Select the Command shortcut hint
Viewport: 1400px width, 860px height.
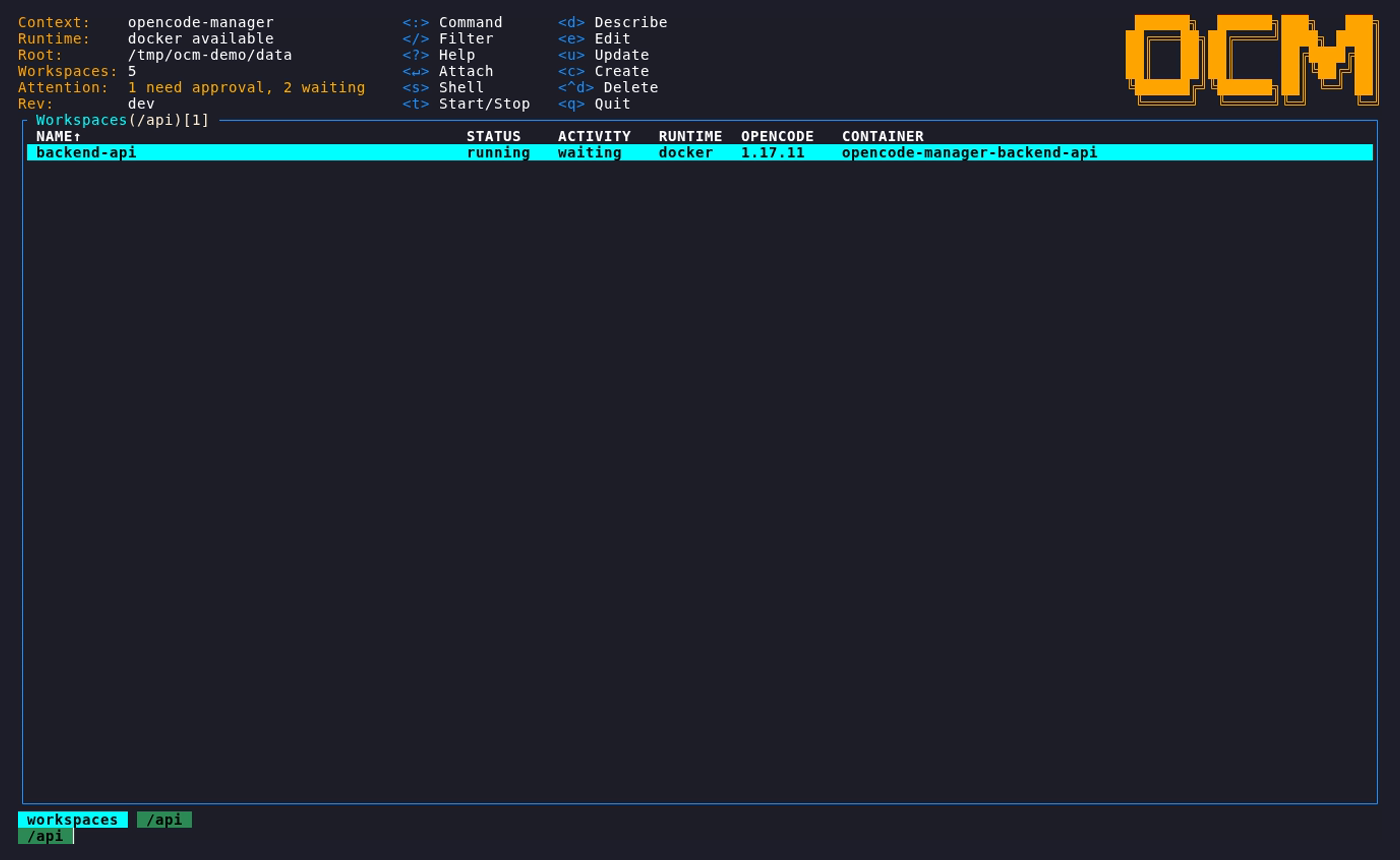pos(453,22)
